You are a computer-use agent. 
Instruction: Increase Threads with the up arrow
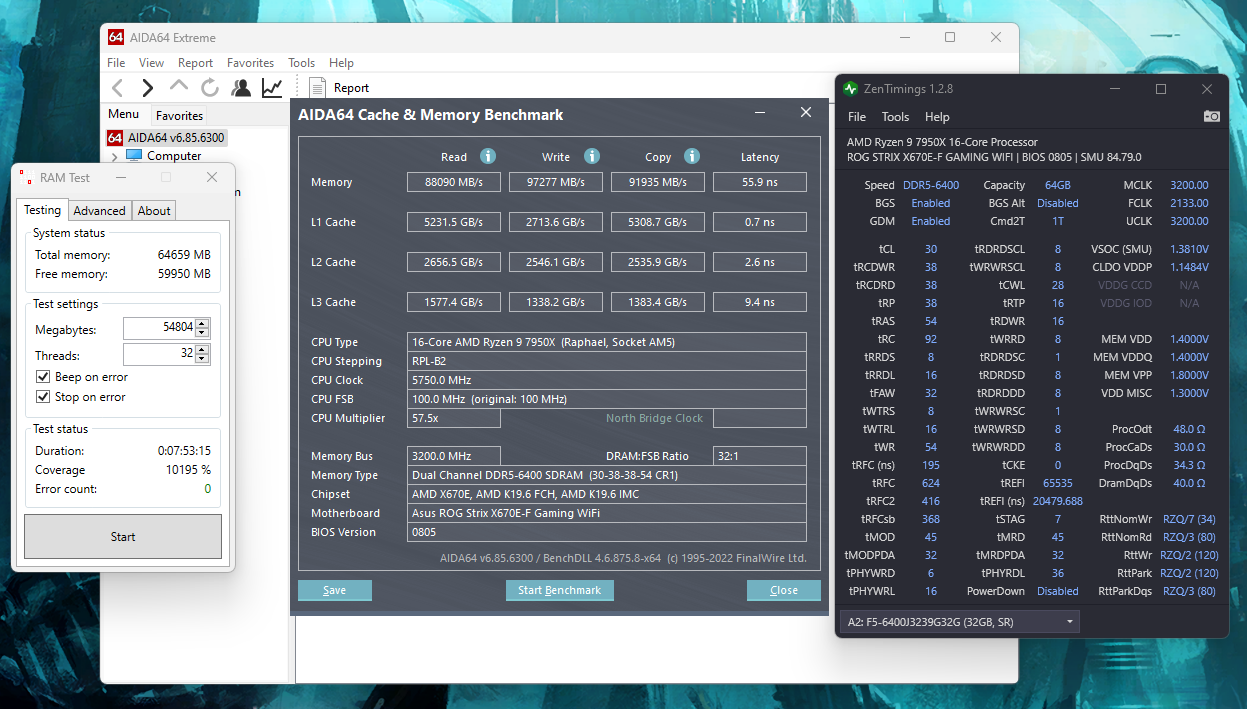(202, 350)
